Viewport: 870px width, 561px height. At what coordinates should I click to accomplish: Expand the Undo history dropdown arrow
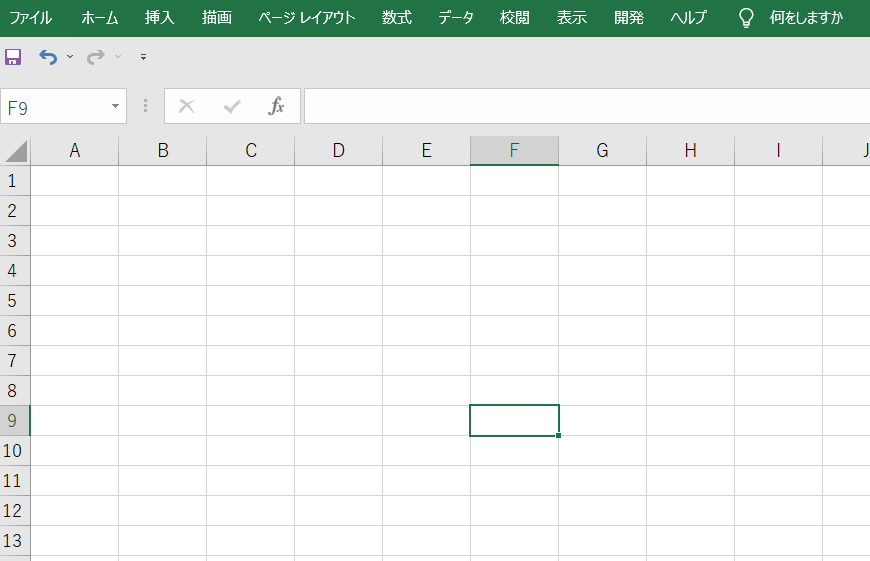pyautogui.click(x=70, y=57)
